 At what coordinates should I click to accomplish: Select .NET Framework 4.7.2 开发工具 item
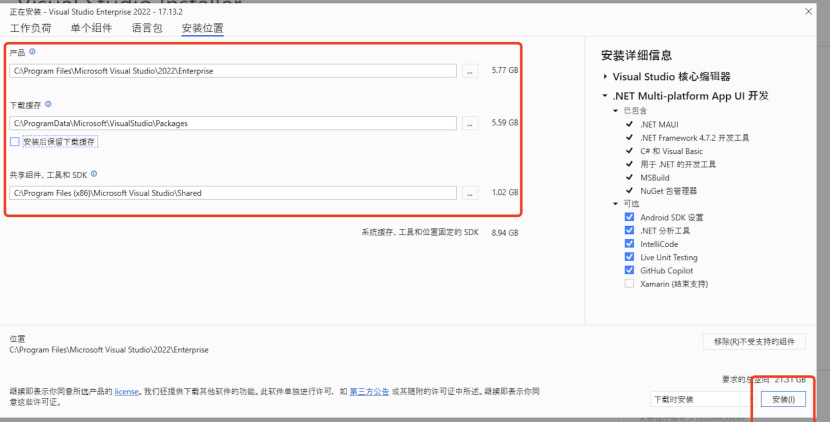(x=694, y=138)
